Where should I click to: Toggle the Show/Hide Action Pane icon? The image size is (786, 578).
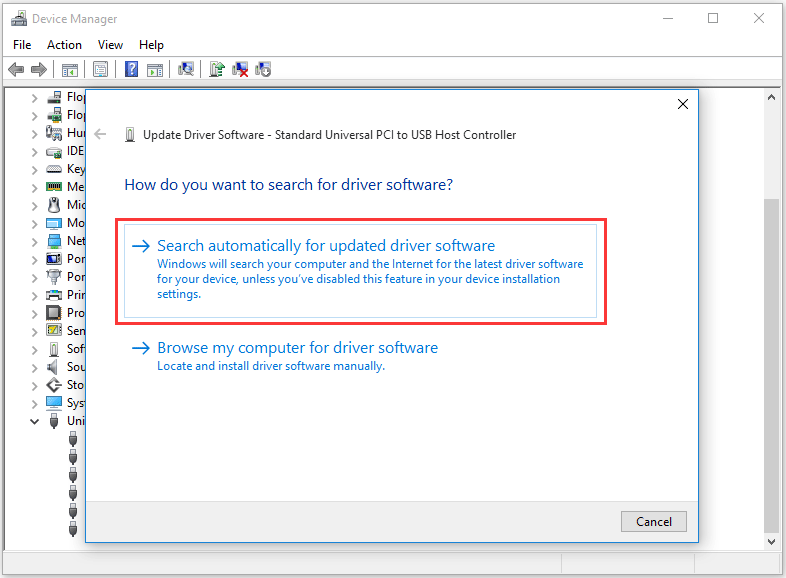tap(155, 70)
